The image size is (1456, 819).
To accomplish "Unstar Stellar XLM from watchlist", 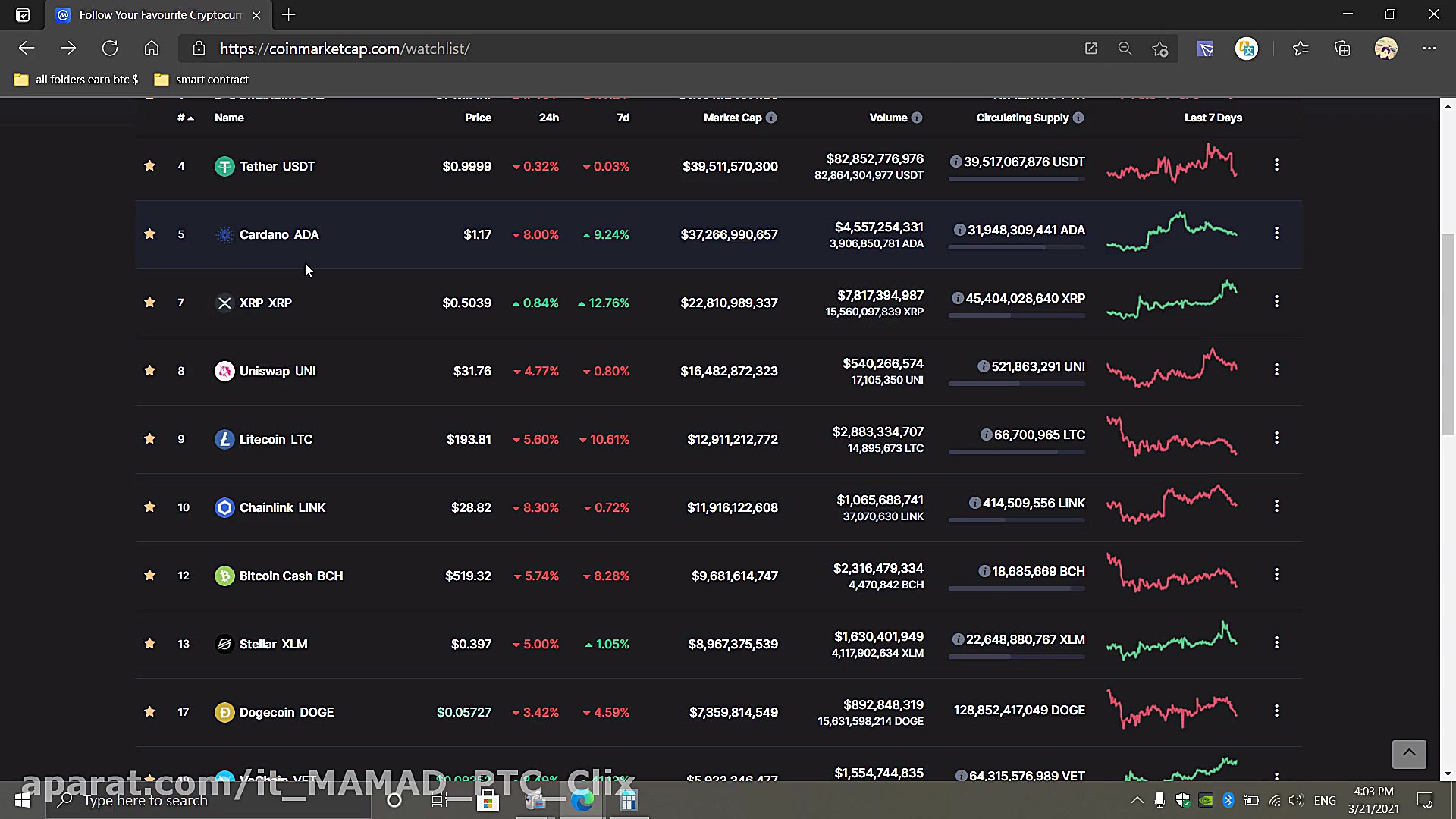I will click(x=149, y=643).
